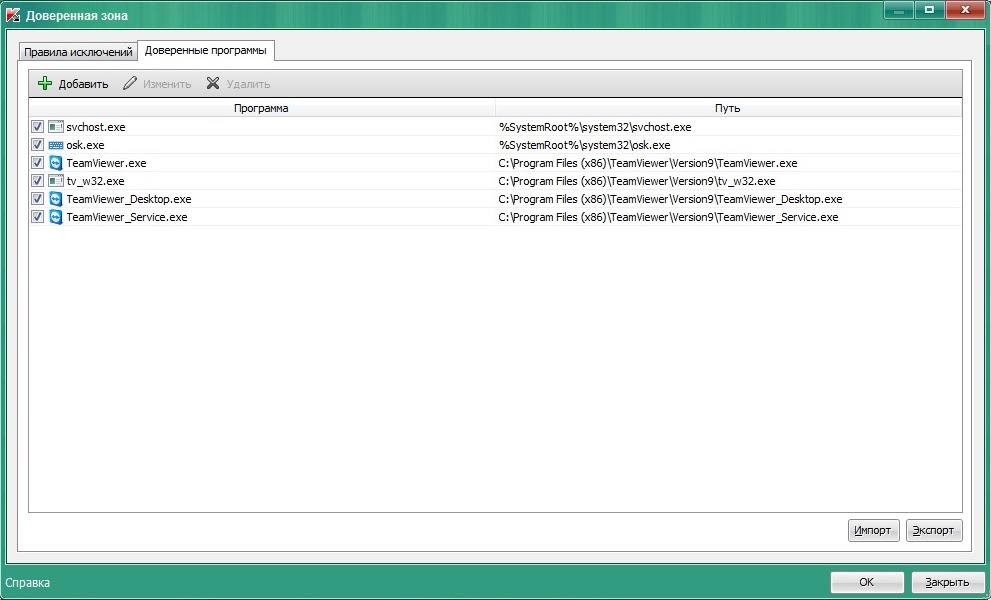
Task: Click the TeamViewer_Desktop.exe icon
Action: point(56,199)
